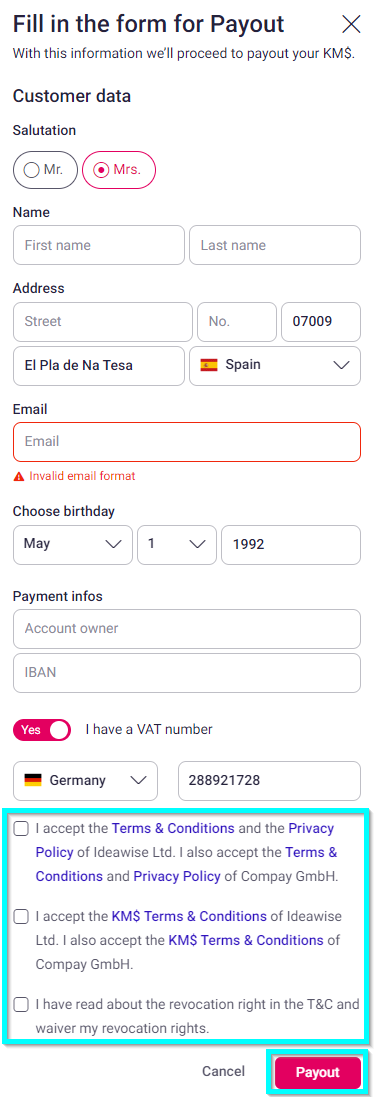This screenshot has width=374, height=1097.
Task: Close the Payout form with X icon
Action: coord(351,24)
